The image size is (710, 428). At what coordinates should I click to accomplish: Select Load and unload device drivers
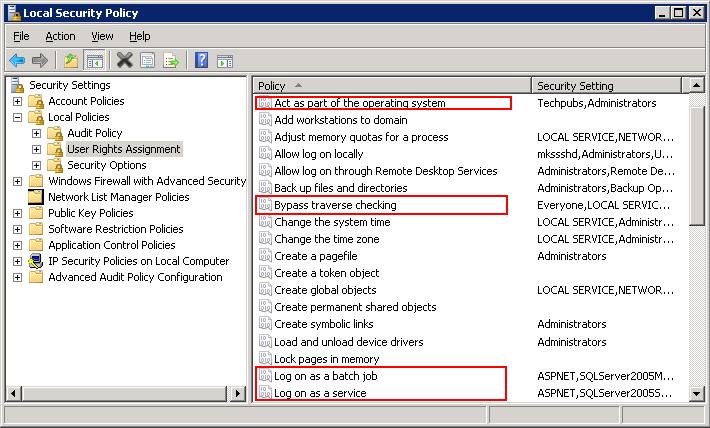click(x=349, y=341)
